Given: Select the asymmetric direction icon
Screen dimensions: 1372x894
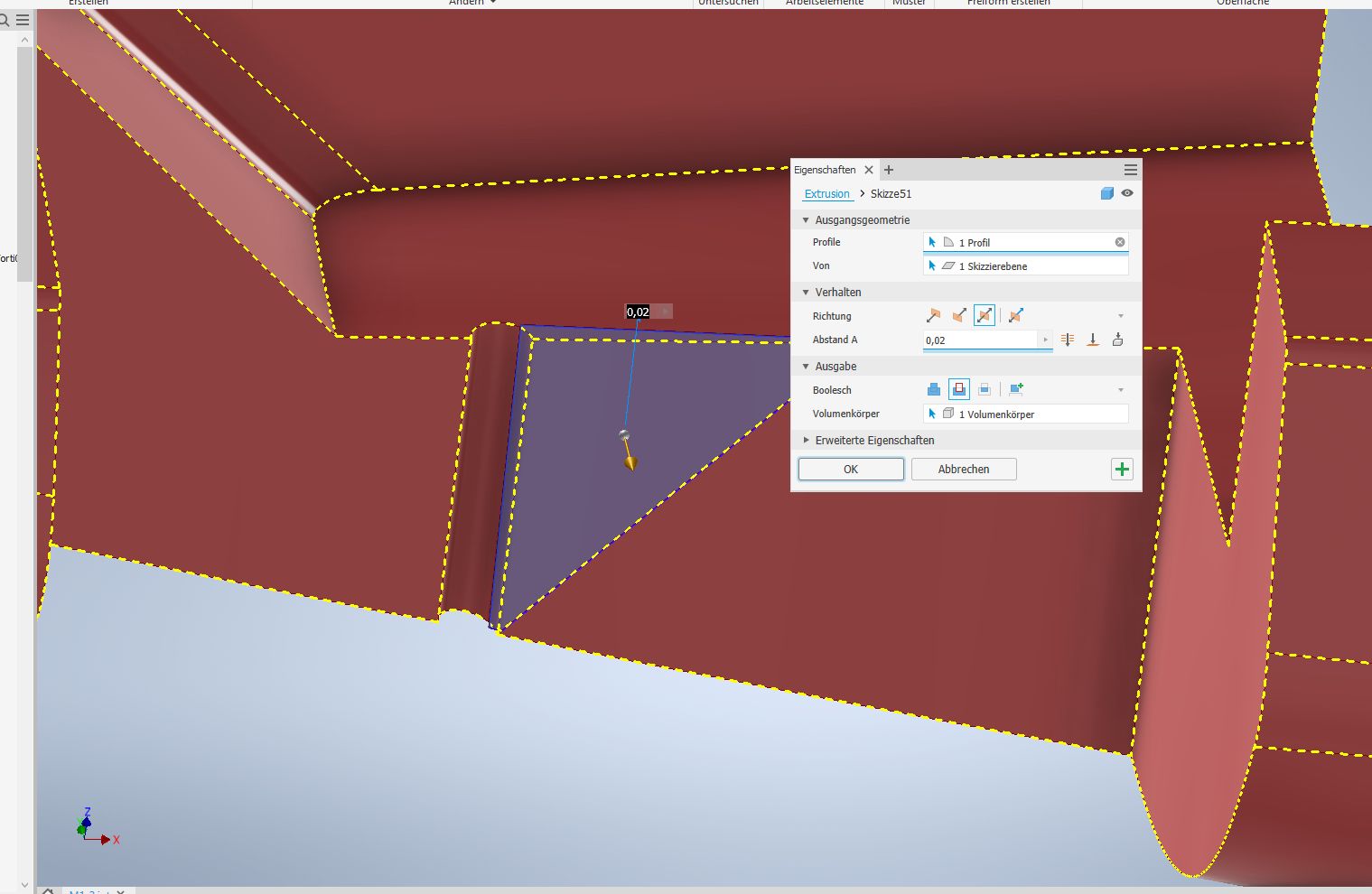Looking at the screenshot, I should coord(1016,315).
